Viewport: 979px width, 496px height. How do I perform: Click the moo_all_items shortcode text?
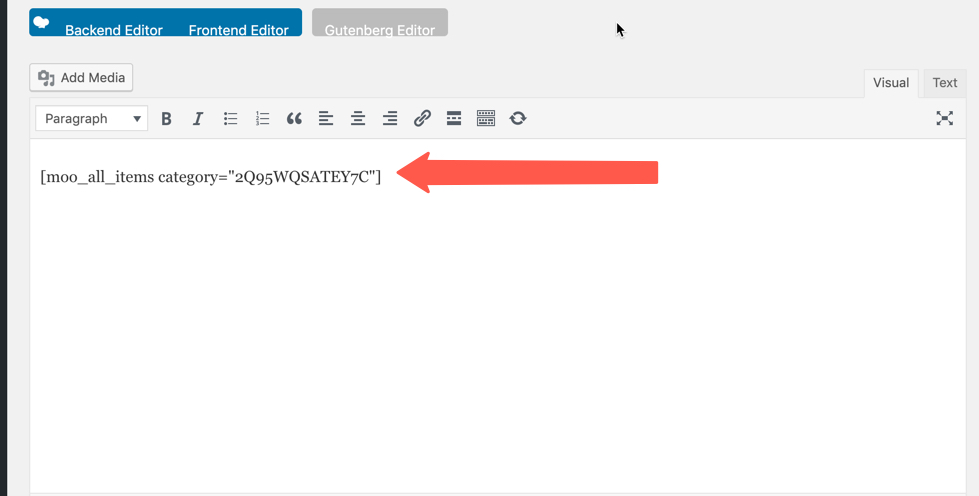210,177
